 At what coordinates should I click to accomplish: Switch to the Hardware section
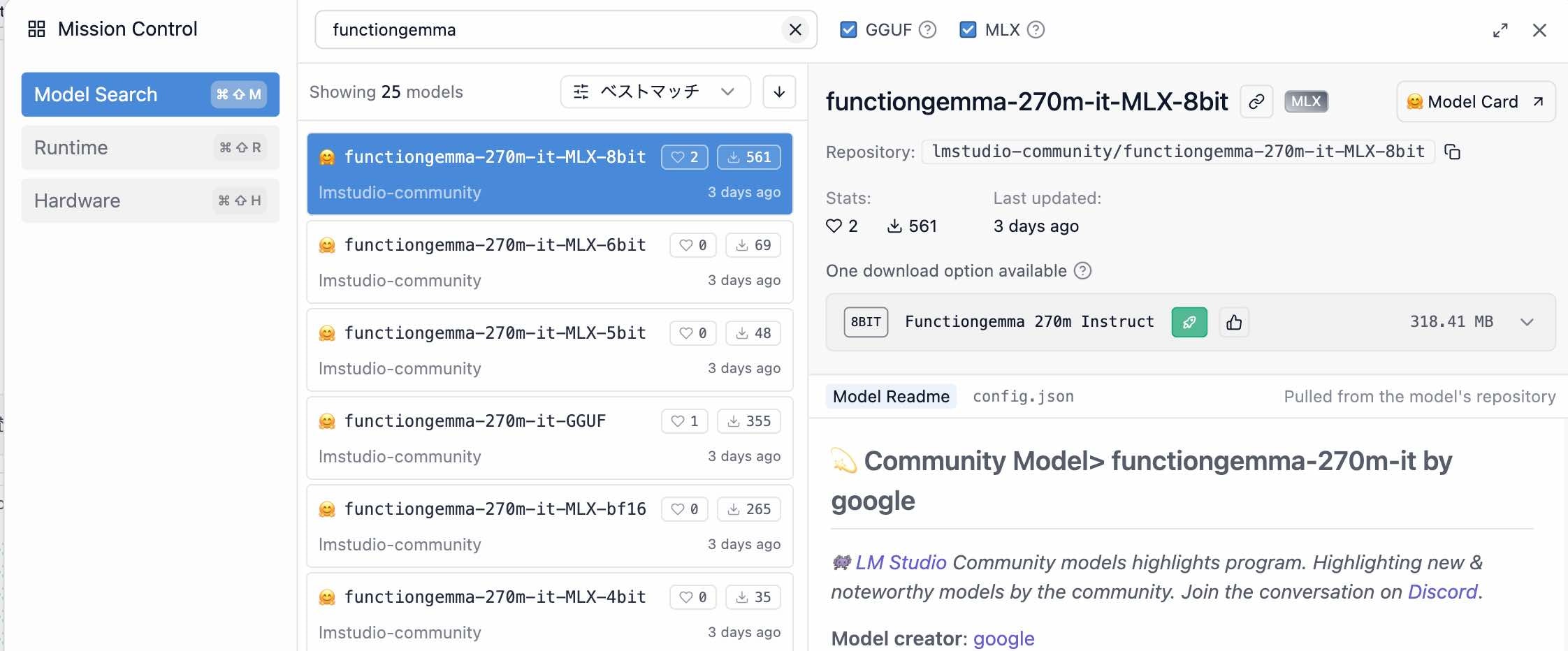coord(150,200)
